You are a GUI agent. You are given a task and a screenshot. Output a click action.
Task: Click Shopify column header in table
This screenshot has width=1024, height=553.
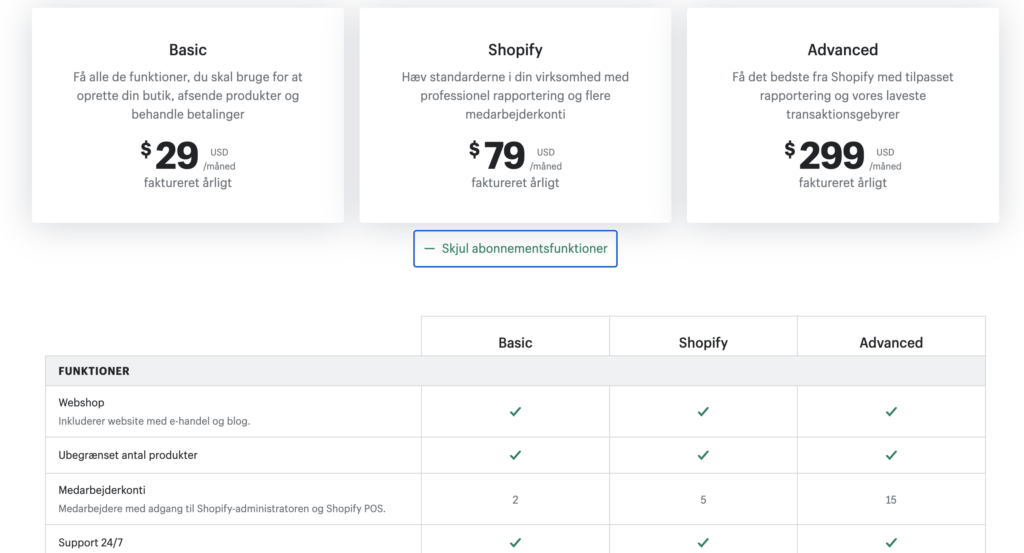[x=703, y=343]
